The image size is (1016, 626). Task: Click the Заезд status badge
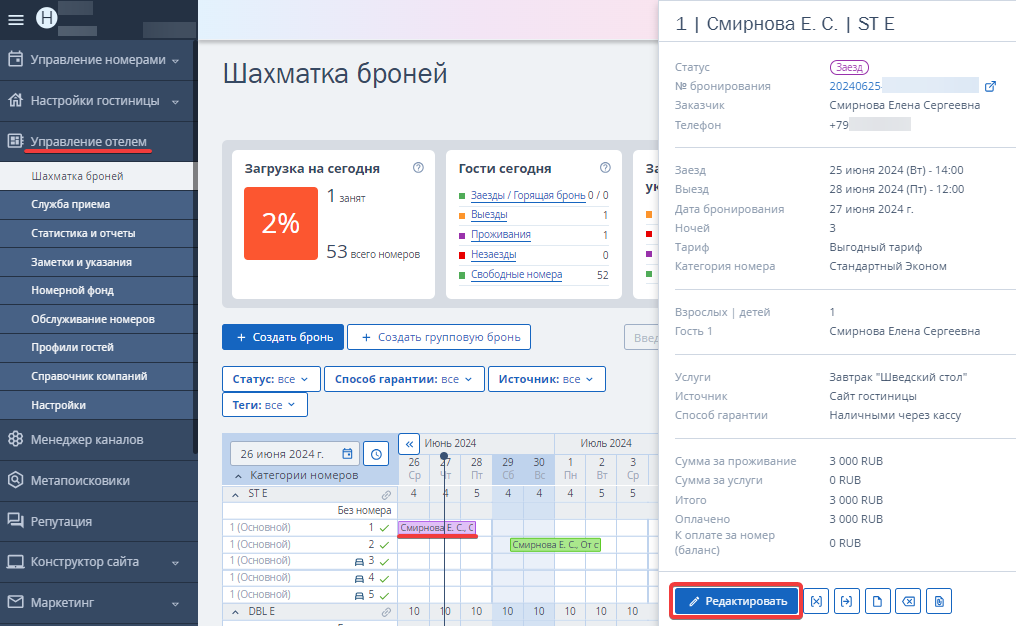coord(849,67)
